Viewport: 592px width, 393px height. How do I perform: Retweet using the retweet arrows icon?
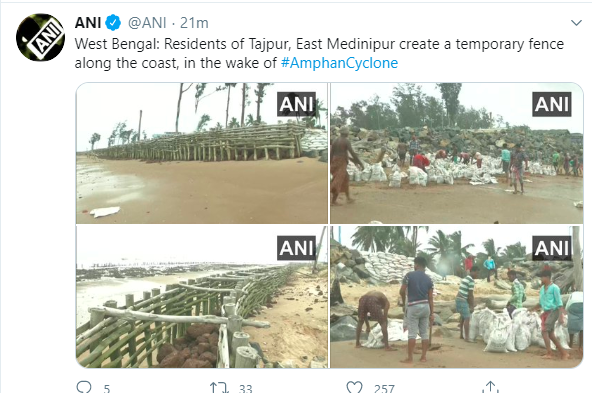coord(219,388)
